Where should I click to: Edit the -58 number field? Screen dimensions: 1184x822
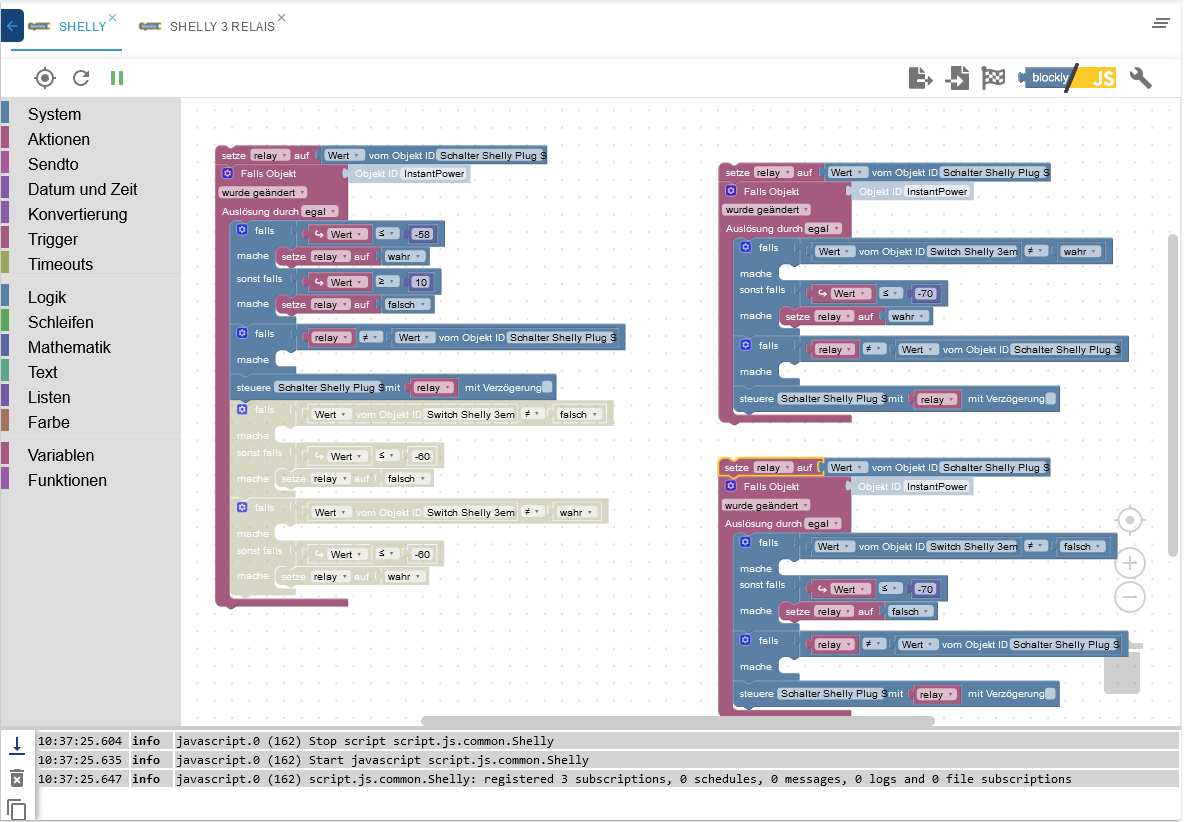click(422, 234)
